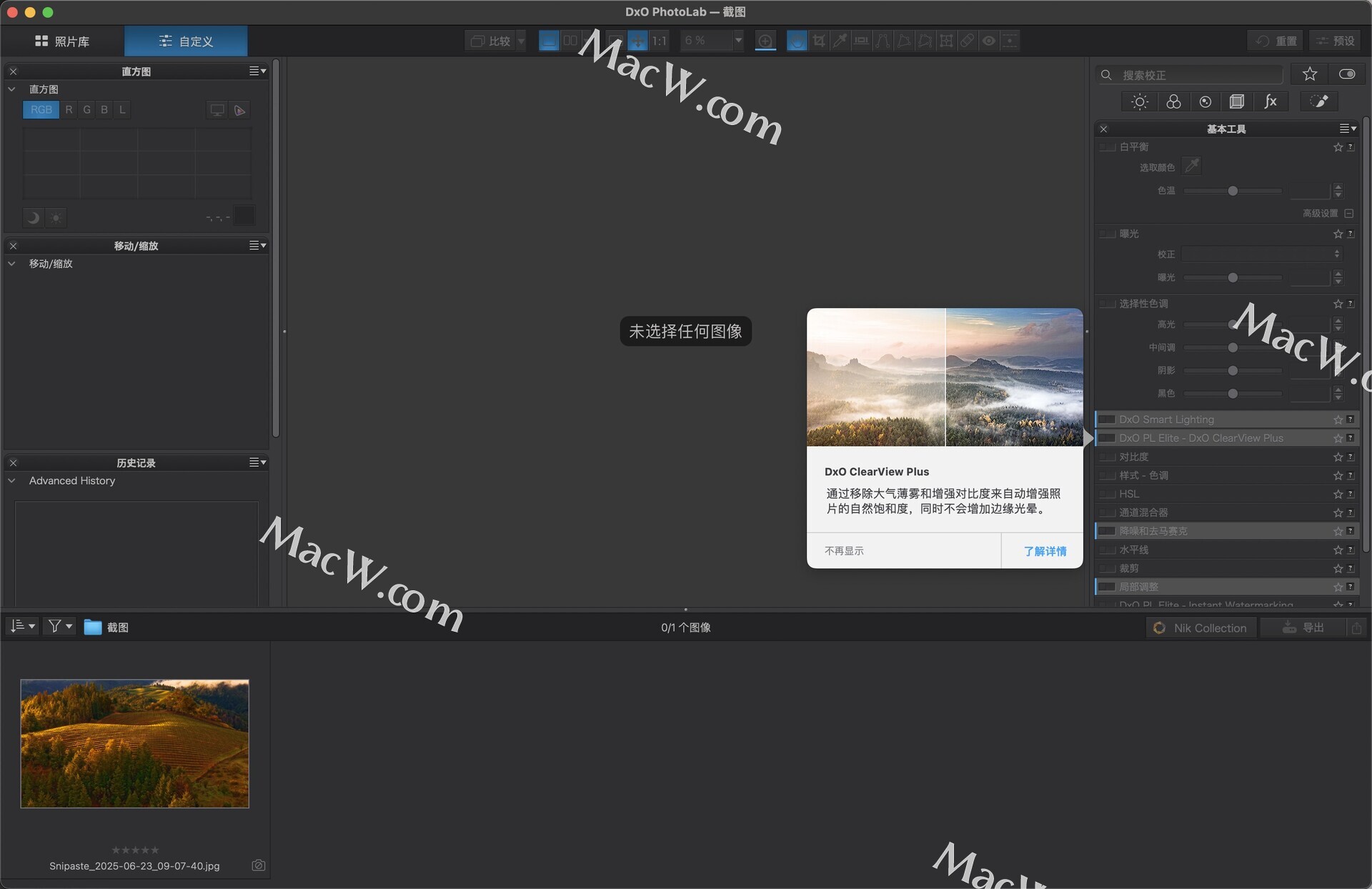Screen dimensions: 1372x889
Task: Open the 移动/缩放 panel options menu
Action: click(257, 245)
